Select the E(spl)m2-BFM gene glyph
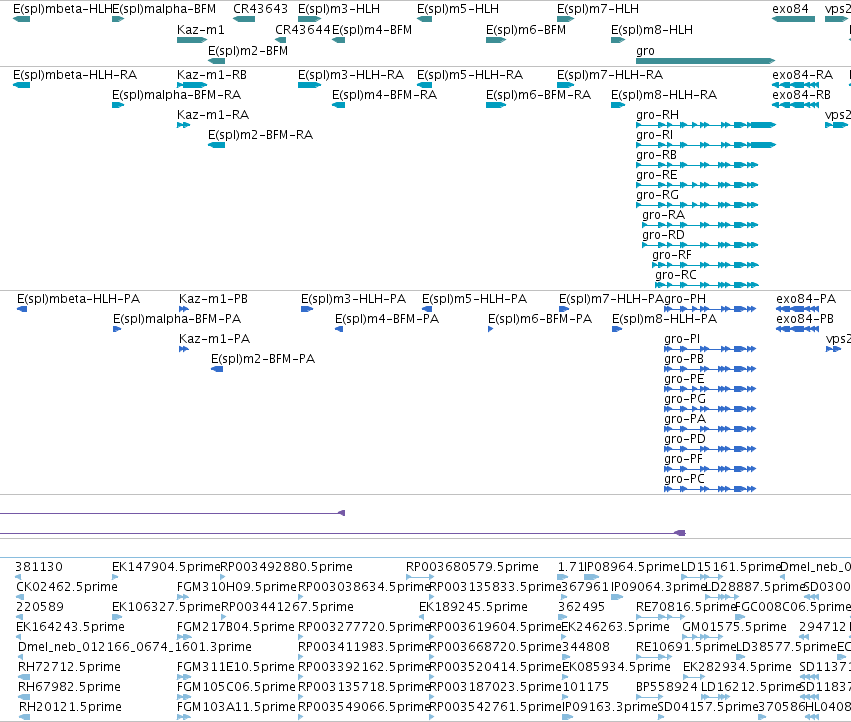The width and height of the screenshot is (851, 722). coord(217,61)
